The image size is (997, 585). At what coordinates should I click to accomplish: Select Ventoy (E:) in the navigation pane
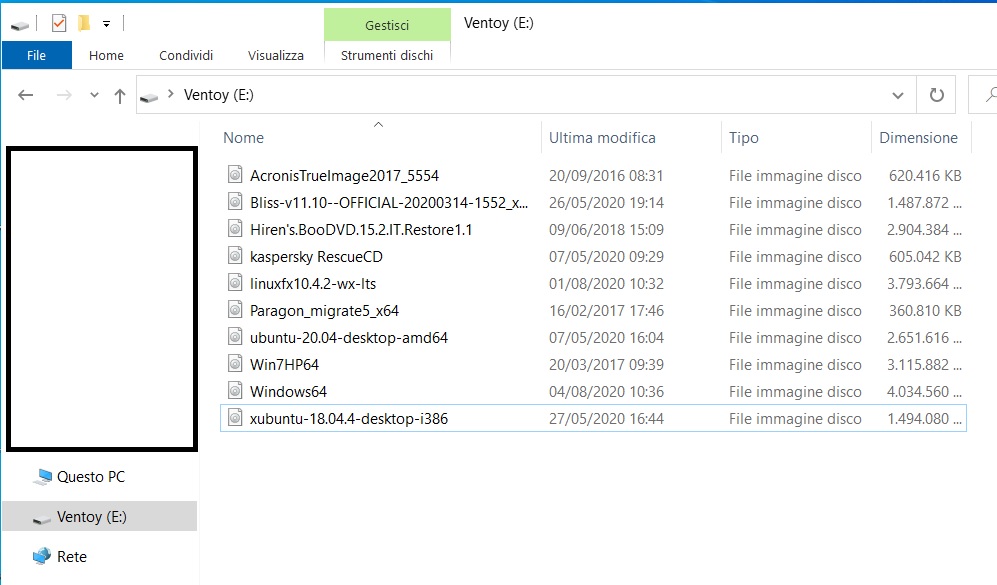tap(92, 517)
